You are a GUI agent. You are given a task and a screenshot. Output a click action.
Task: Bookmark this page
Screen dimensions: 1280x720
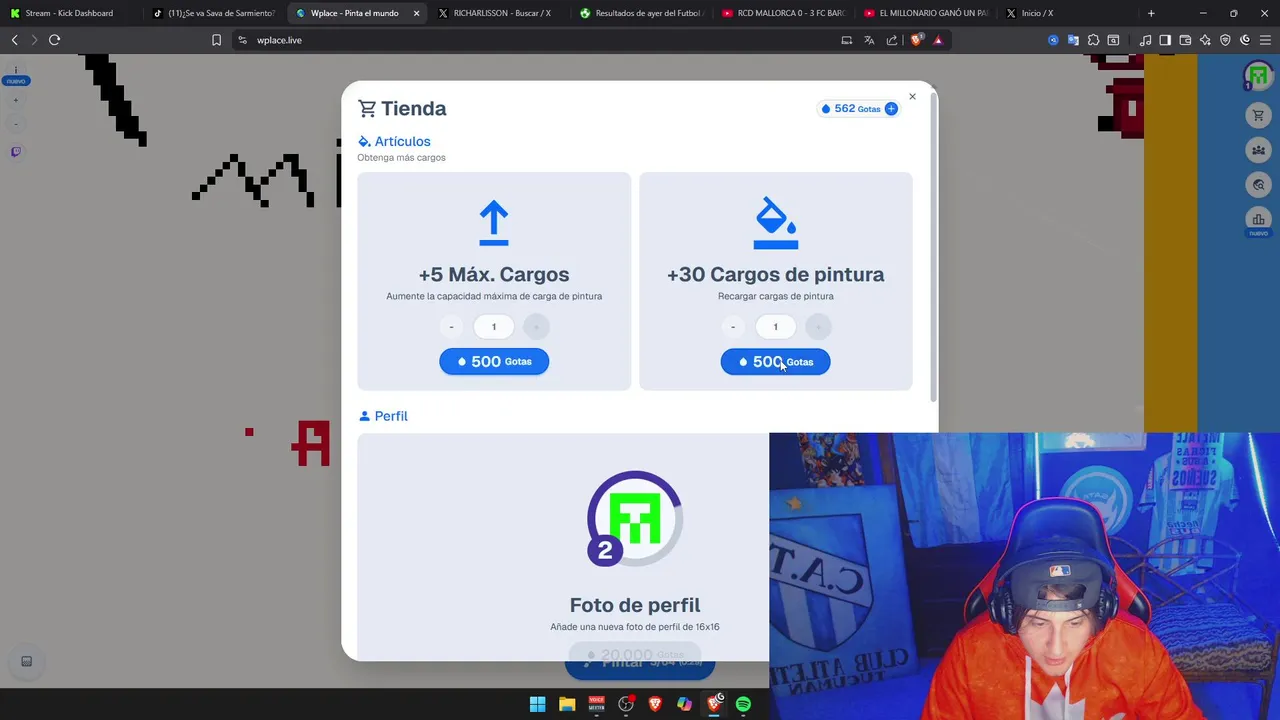point(216,40)
